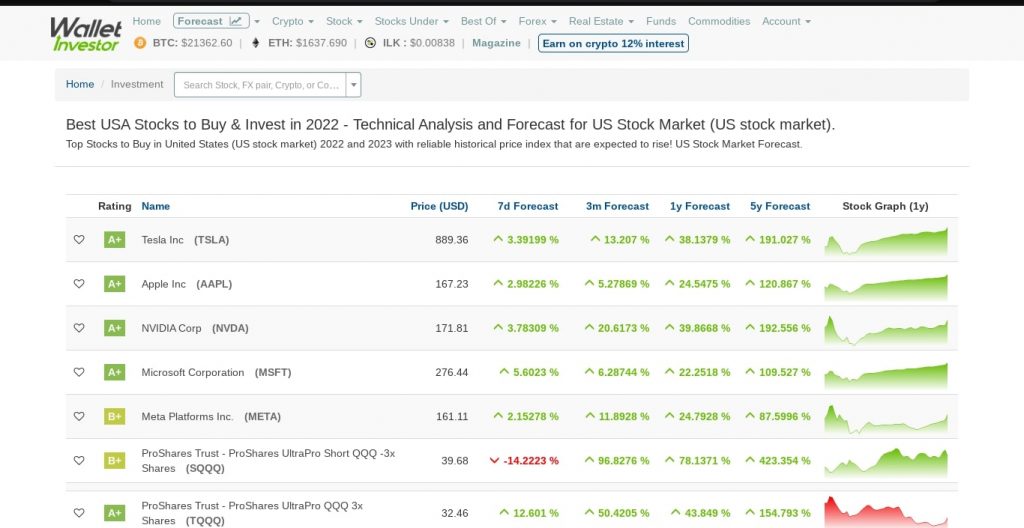Expand the Account menu
This screenshot has height=528, width=1024.
pyautogui.click(x=786, y=21)
